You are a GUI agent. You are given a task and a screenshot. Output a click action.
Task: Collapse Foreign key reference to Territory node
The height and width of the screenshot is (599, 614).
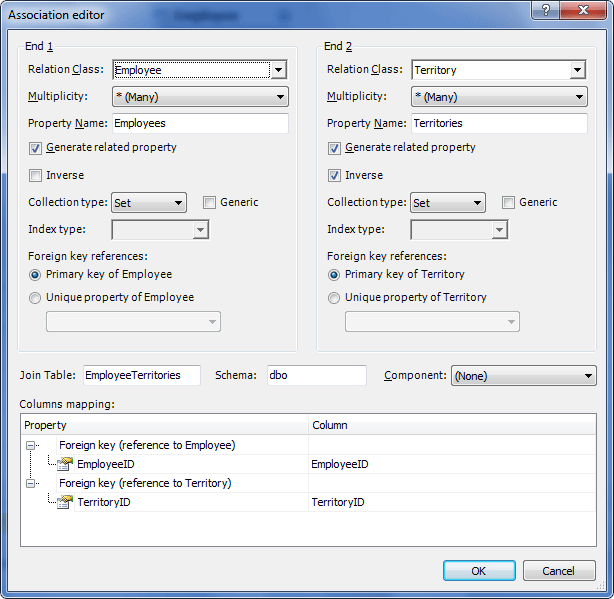pyautogui.click(x=30, y=484)
